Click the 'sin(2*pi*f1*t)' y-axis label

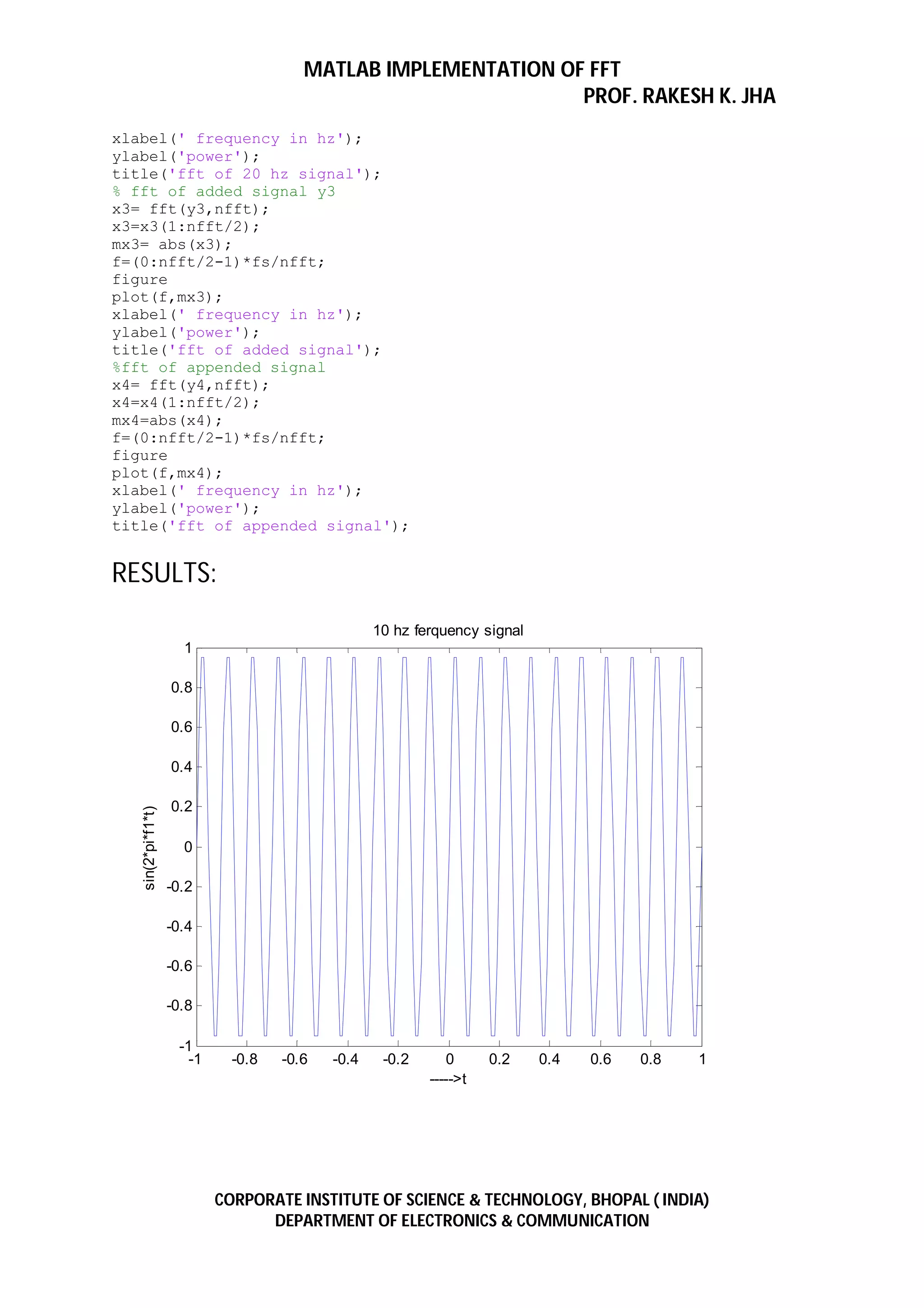tap(149, 848)
